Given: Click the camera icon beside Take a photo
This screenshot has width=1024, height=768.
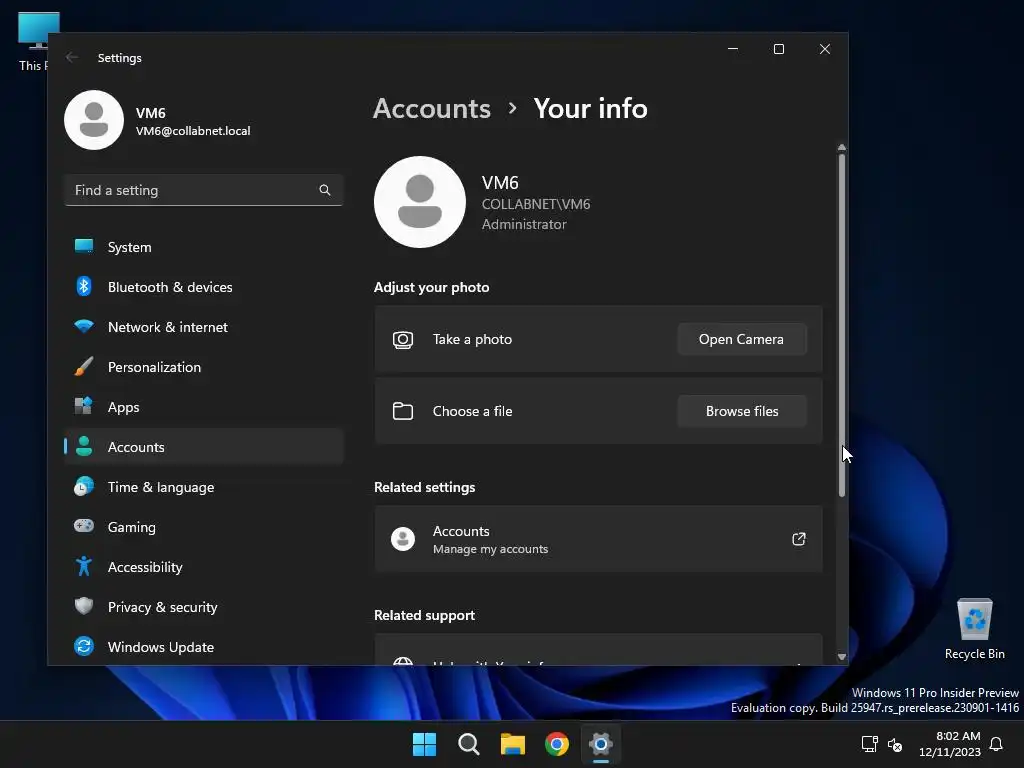Looking at the screenshot, I should coord(403,340).
